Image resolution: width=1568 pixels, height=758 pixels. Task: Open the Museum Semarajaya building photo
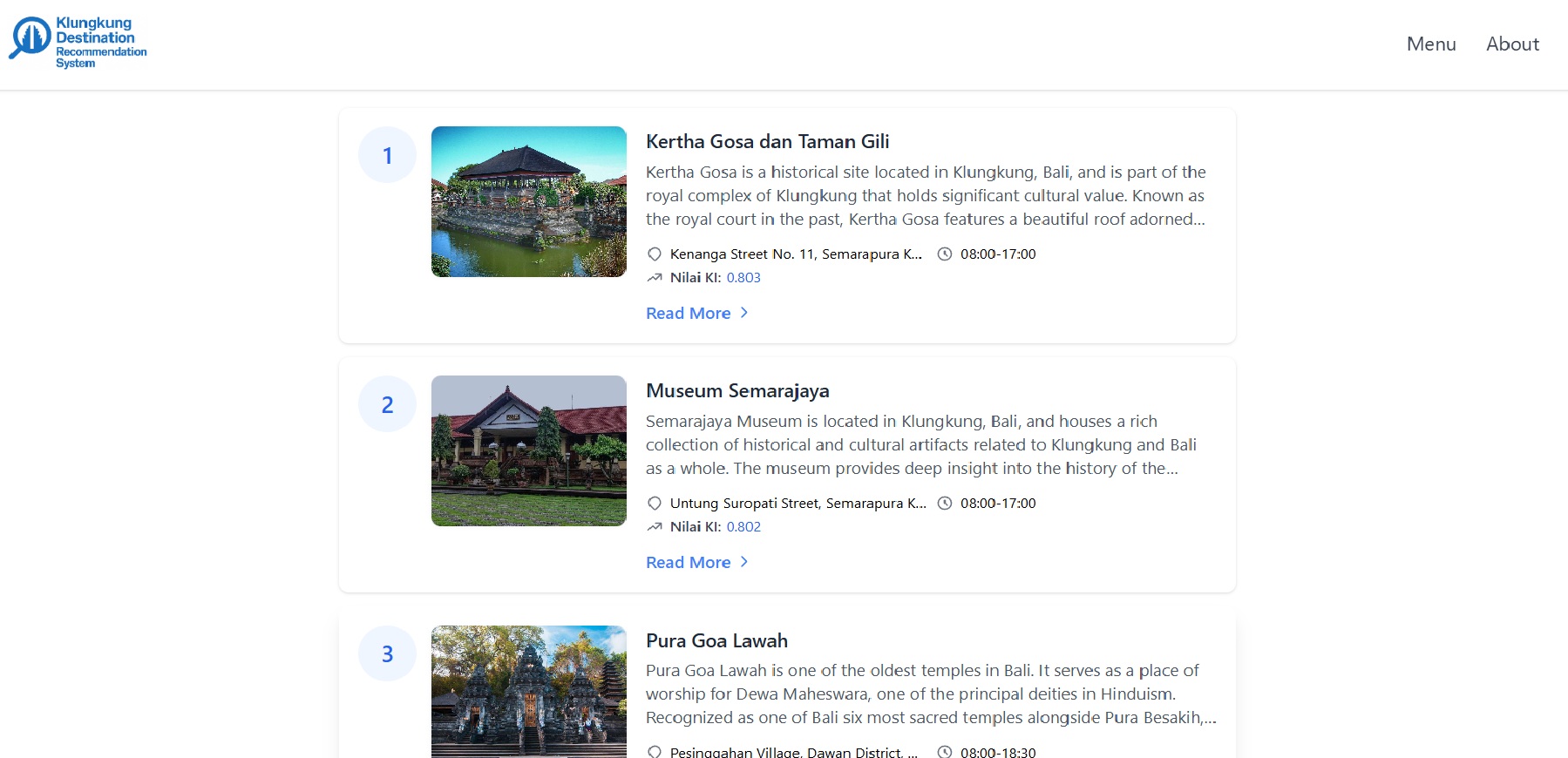point(529,450)
